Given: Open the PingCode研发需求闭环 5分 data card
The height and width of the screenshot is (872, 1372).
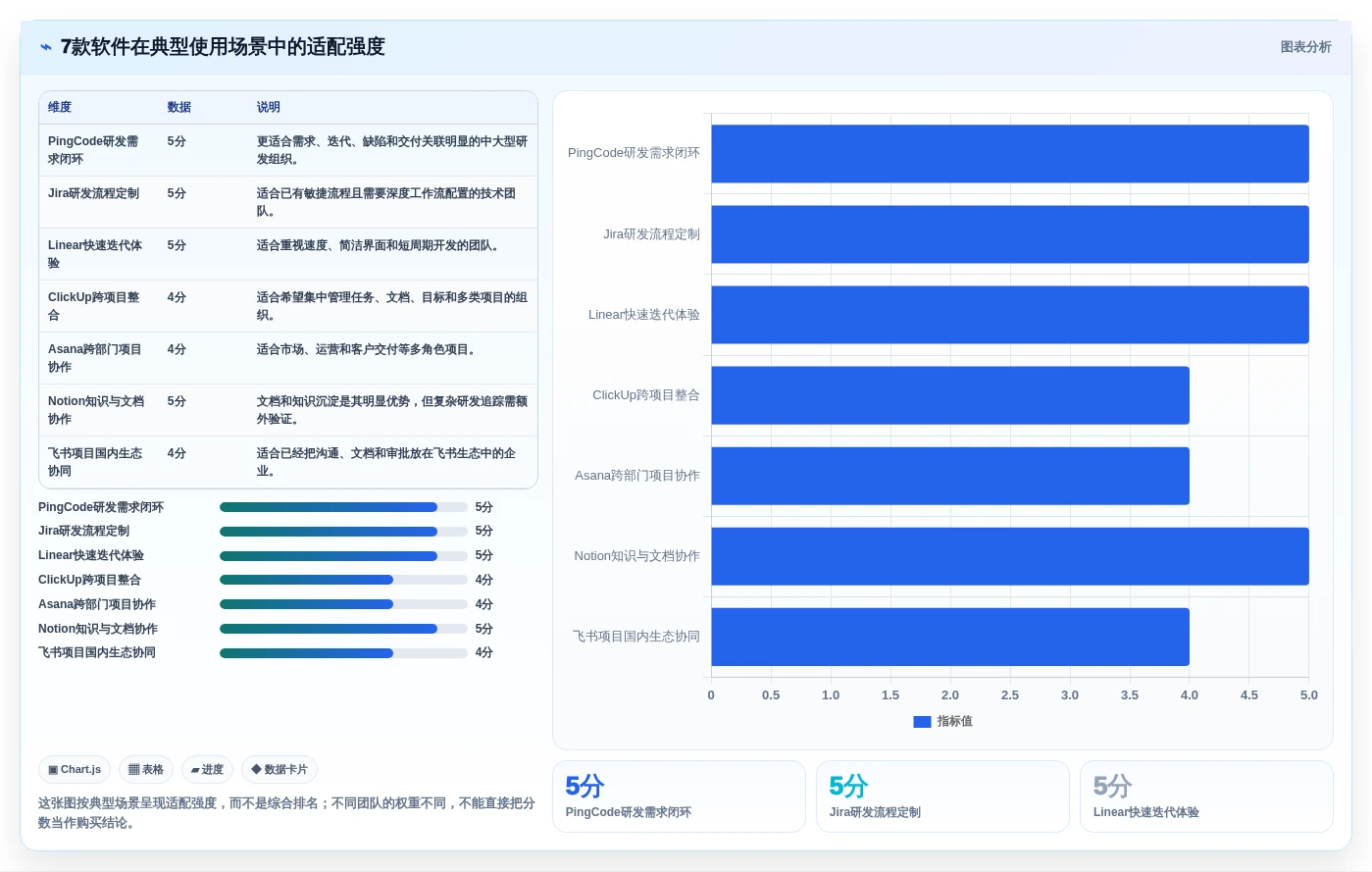Looking at the screenshot, I should pyautogui.click(x=679, y=796).
